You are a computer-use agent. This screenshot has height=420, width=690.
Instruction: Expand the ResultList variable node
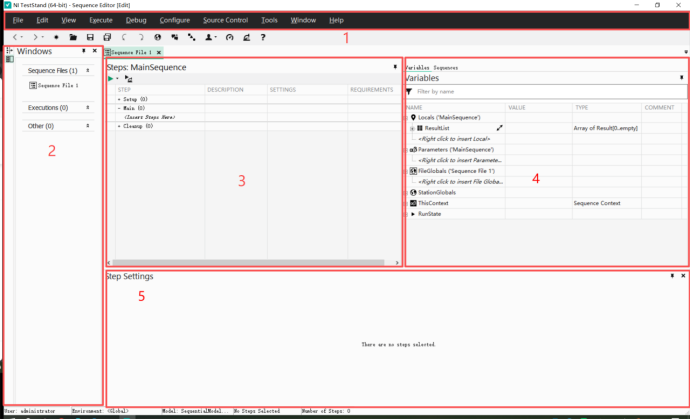pyautogui.click(x=412, y=129)
